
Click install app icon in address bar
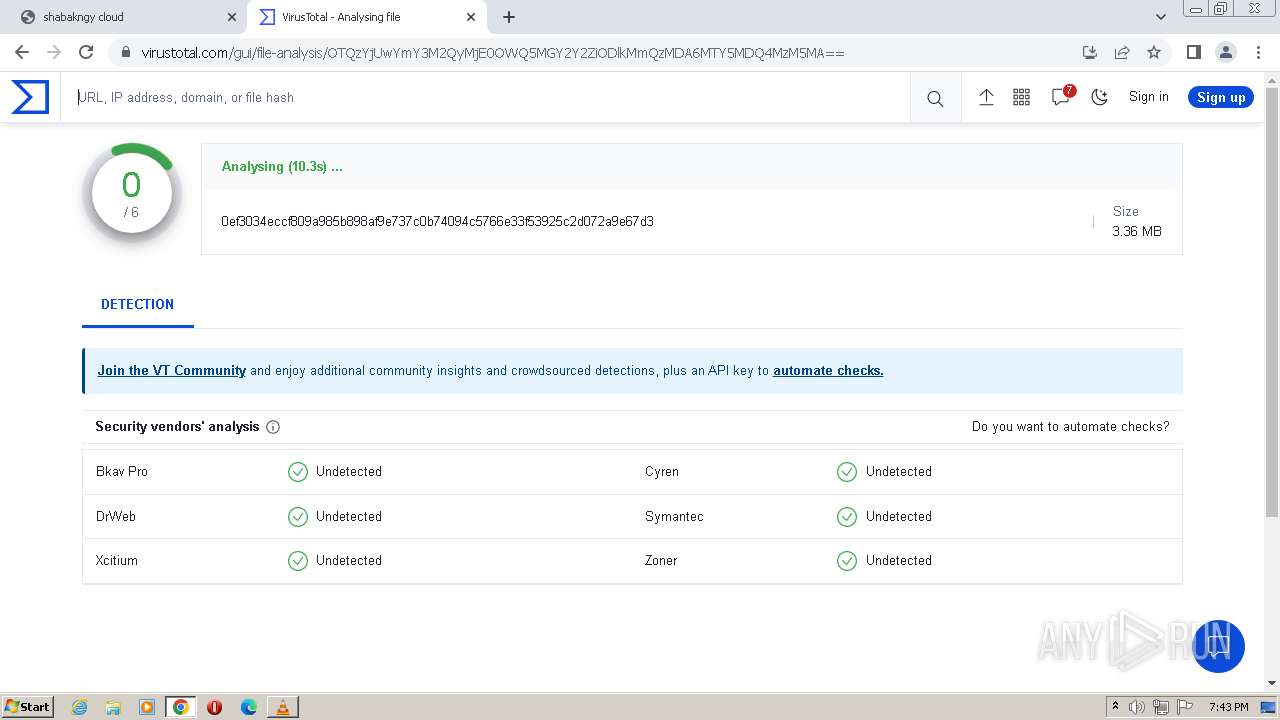tap(1090, 52)
